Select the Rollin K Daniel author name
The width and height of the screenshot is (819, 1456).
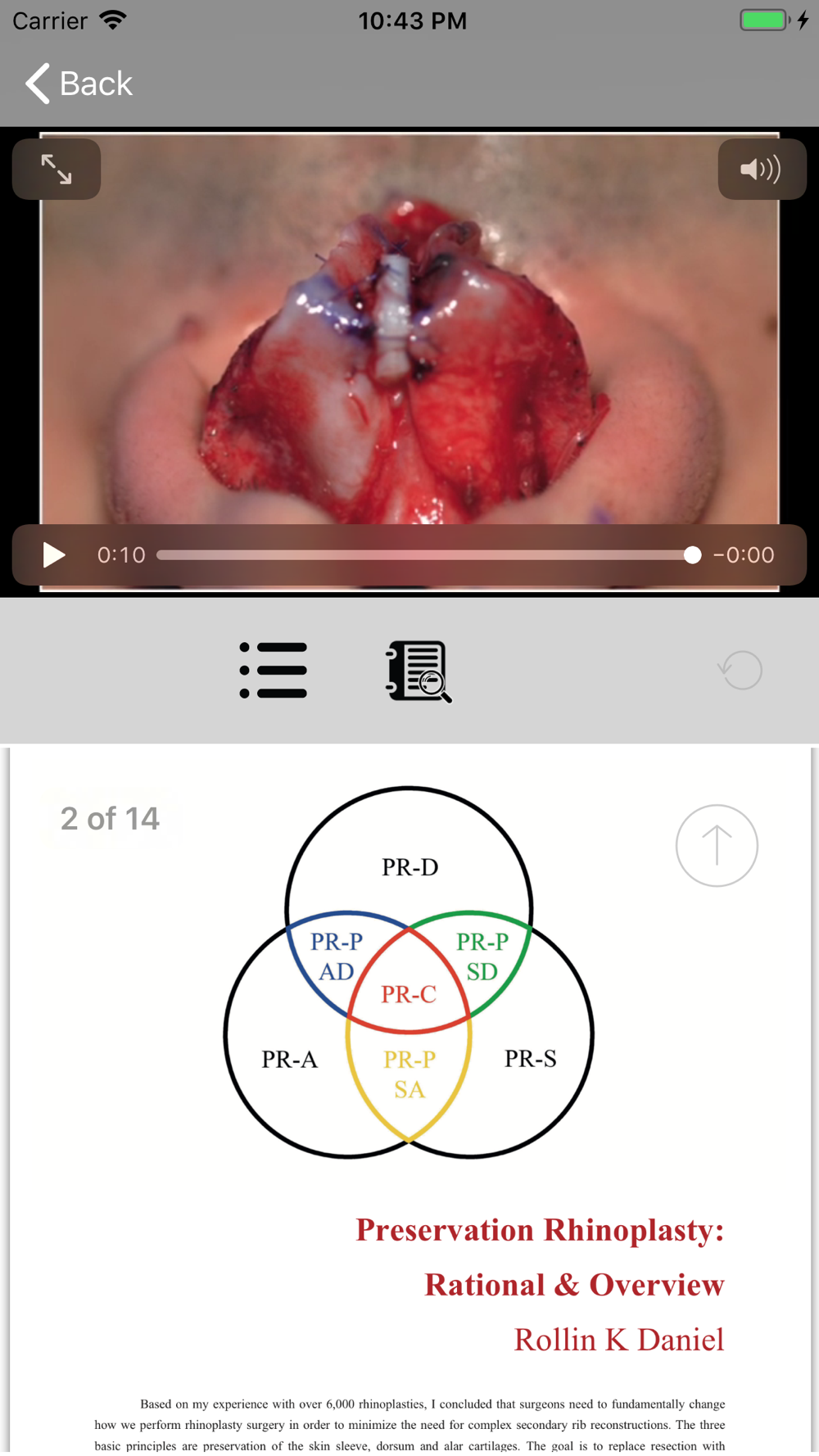(x=619, y=1340)
